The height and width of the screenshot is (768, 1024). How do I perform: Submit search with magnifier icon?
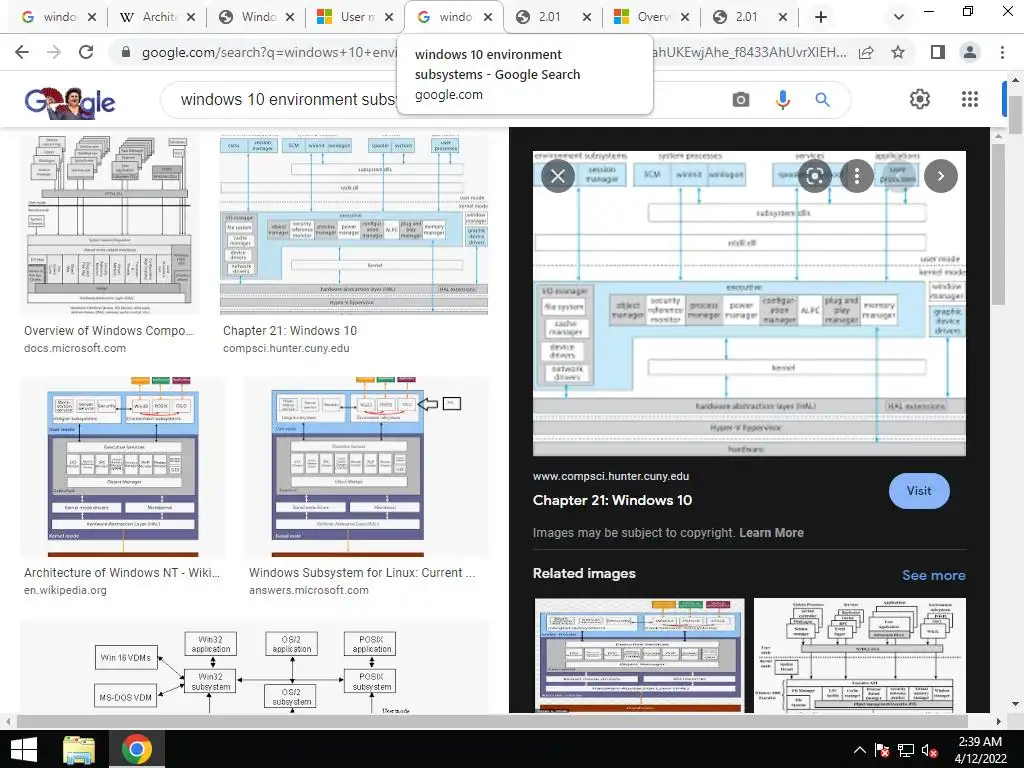tap(822, 99)
